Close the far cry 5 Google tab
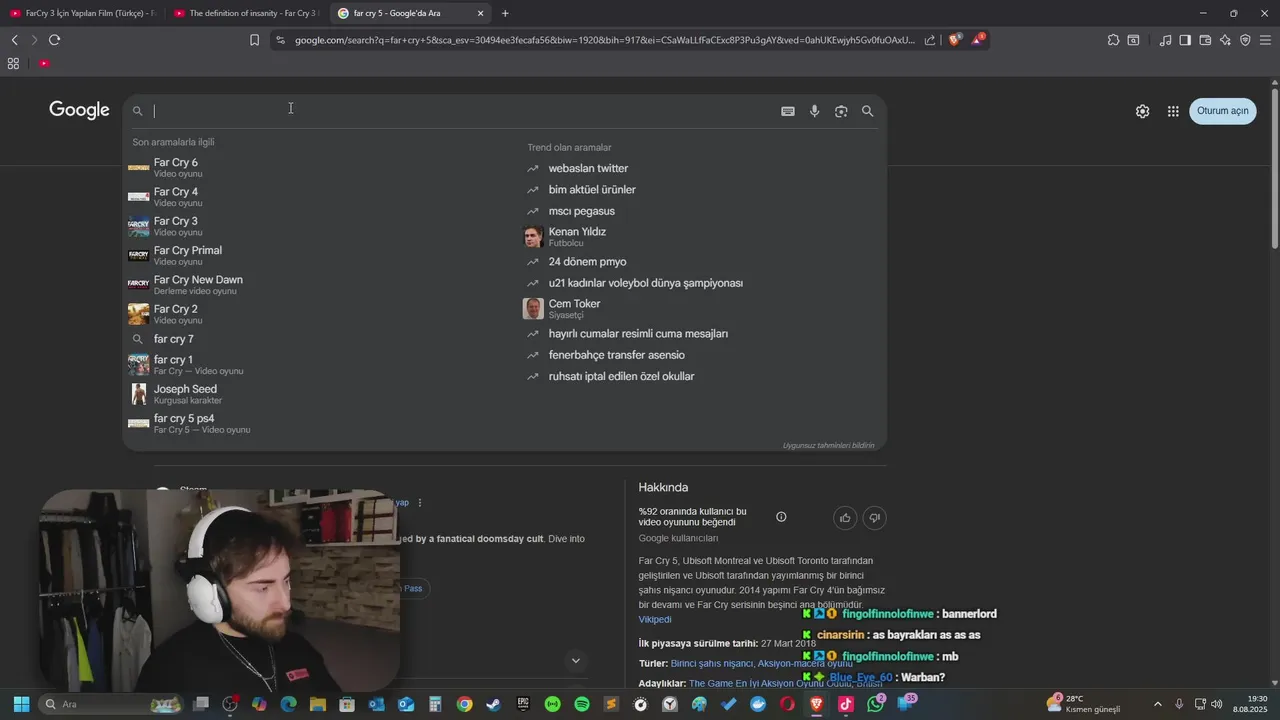 (480, 13)
